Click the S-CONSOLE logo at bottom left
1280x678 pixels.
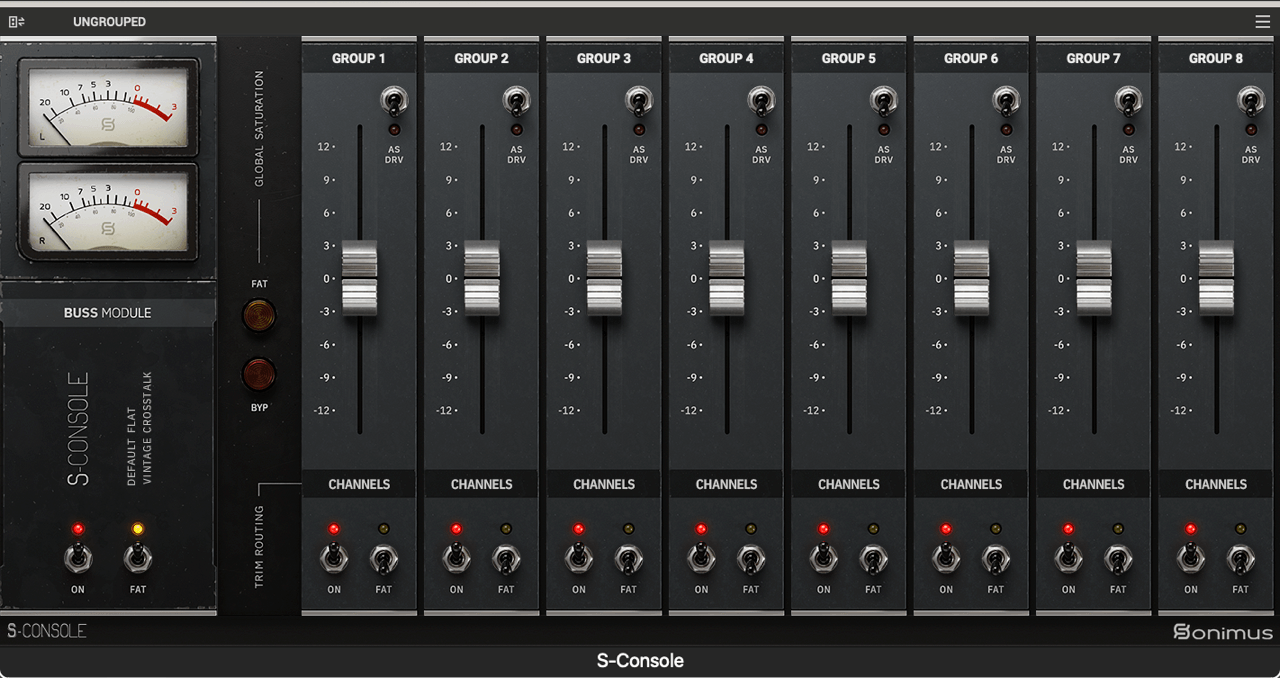(x=46, y=631)
